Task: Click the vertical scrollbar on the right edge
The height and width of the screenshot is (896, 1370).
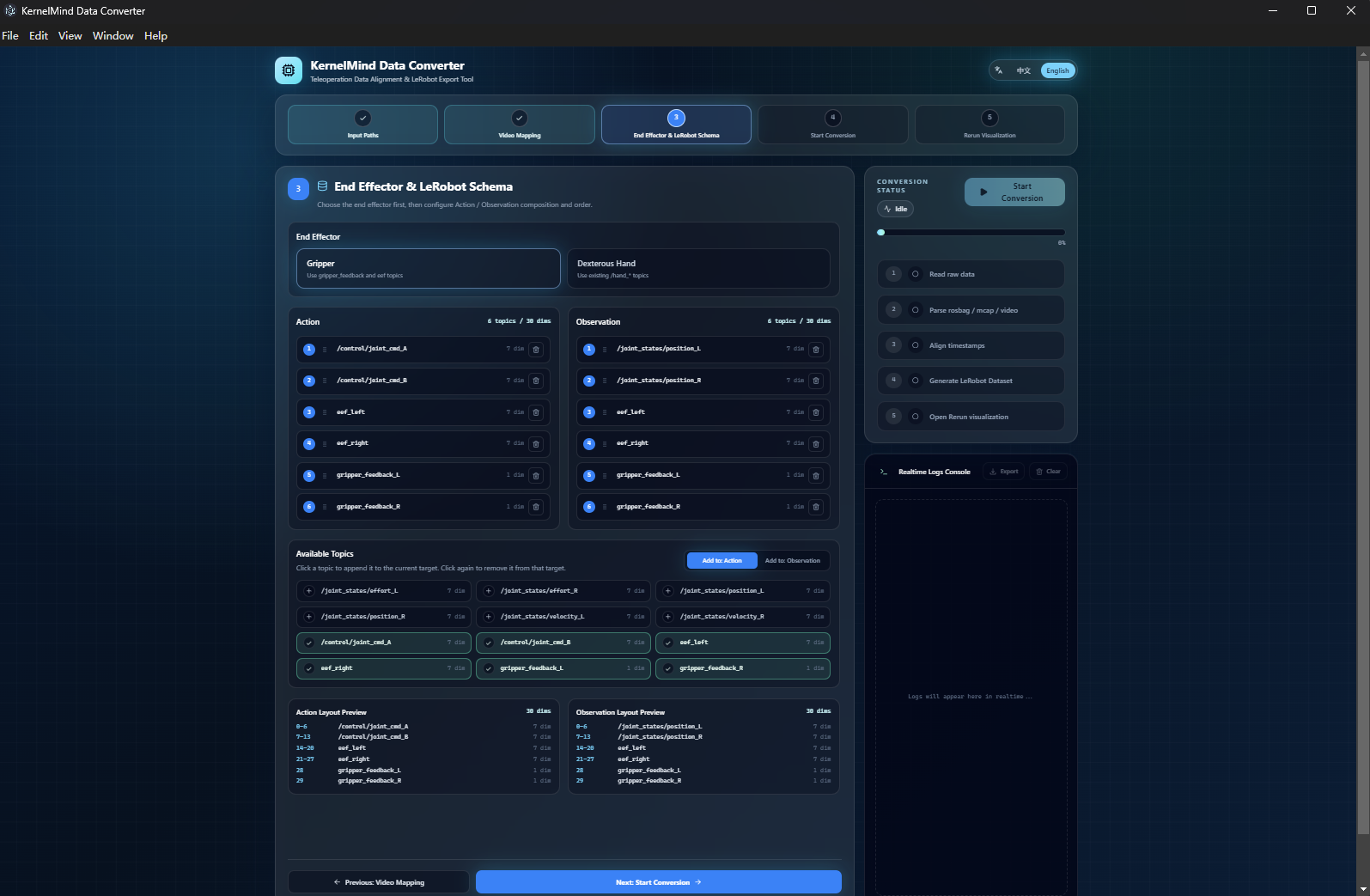Action: click(x=1363, y=447)
